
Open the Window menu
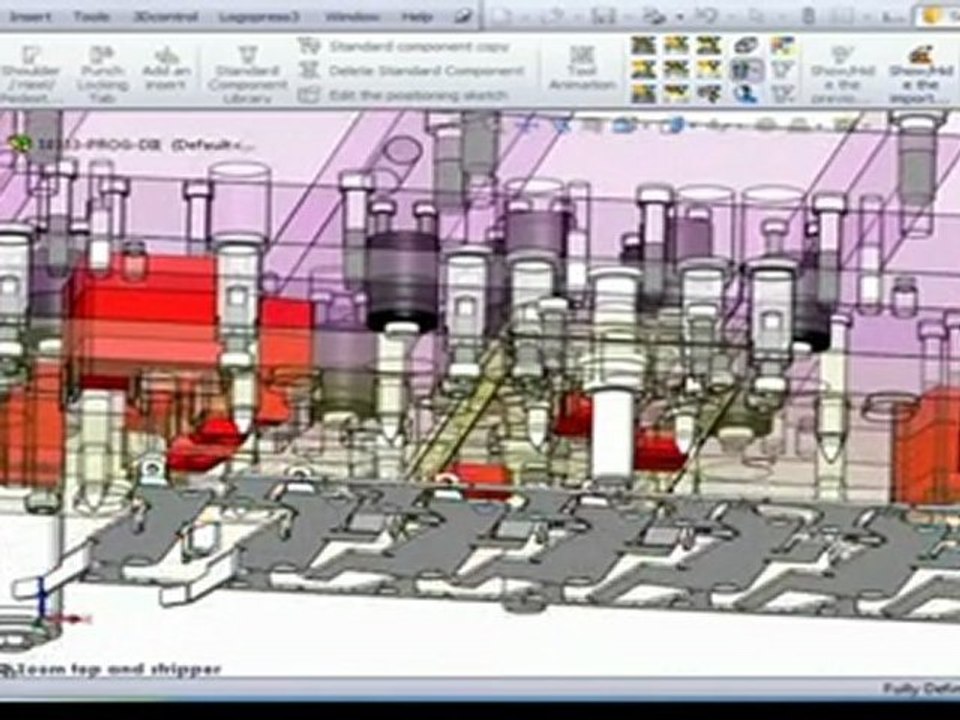[x=352, y=17]
